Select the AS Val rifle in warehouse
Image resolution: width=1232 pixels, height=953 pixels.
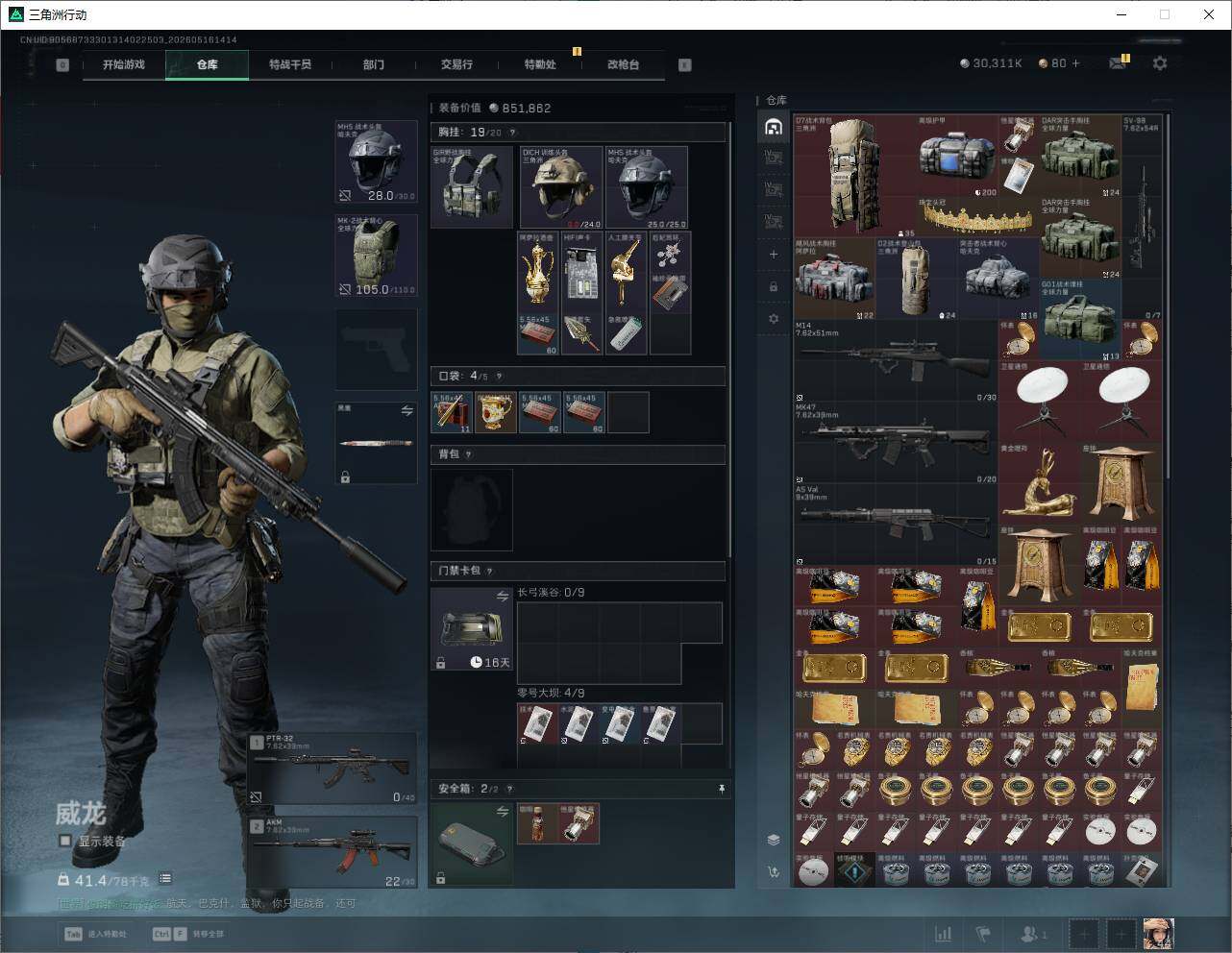click(x=896, y=525)
